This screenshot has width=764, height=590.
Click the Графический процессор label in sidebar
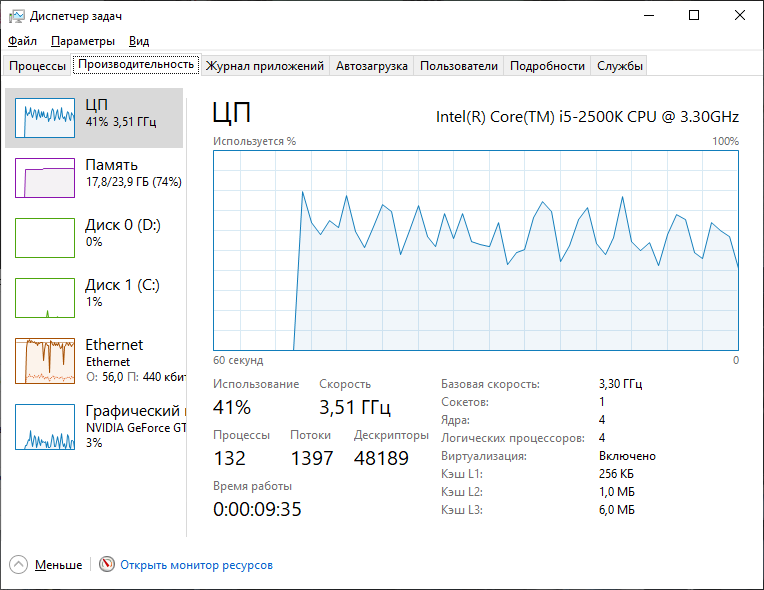pyautogui.click(x=136, y=411)
